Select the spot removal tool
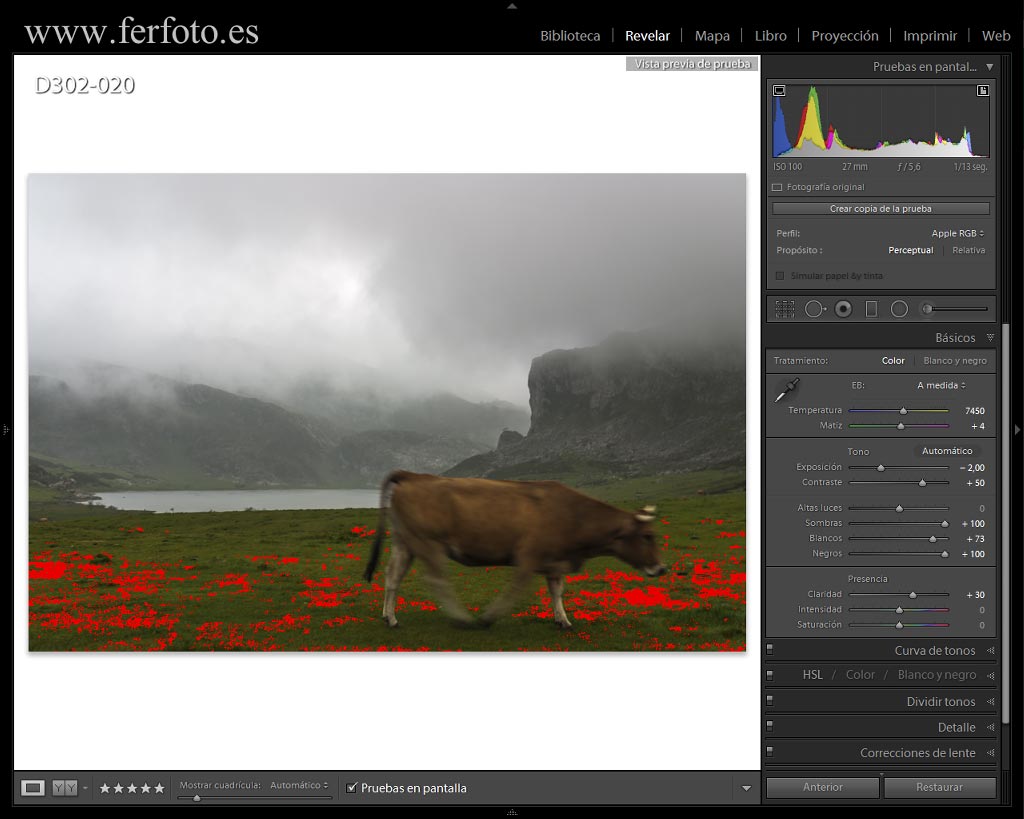 click(815, 309)
